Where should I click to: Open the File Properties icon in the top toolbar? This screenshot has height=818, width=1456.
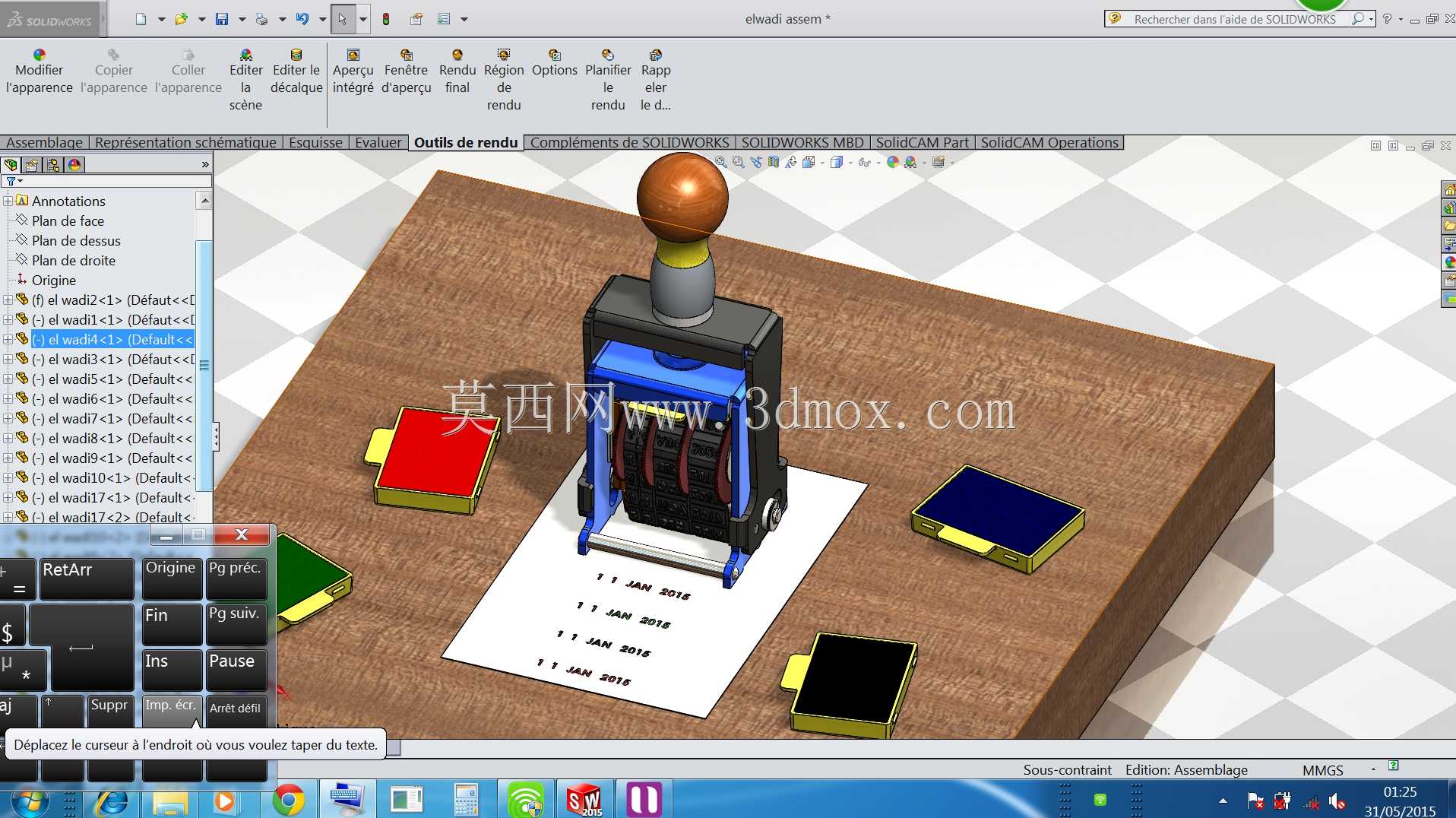click(x=416, y=19)
